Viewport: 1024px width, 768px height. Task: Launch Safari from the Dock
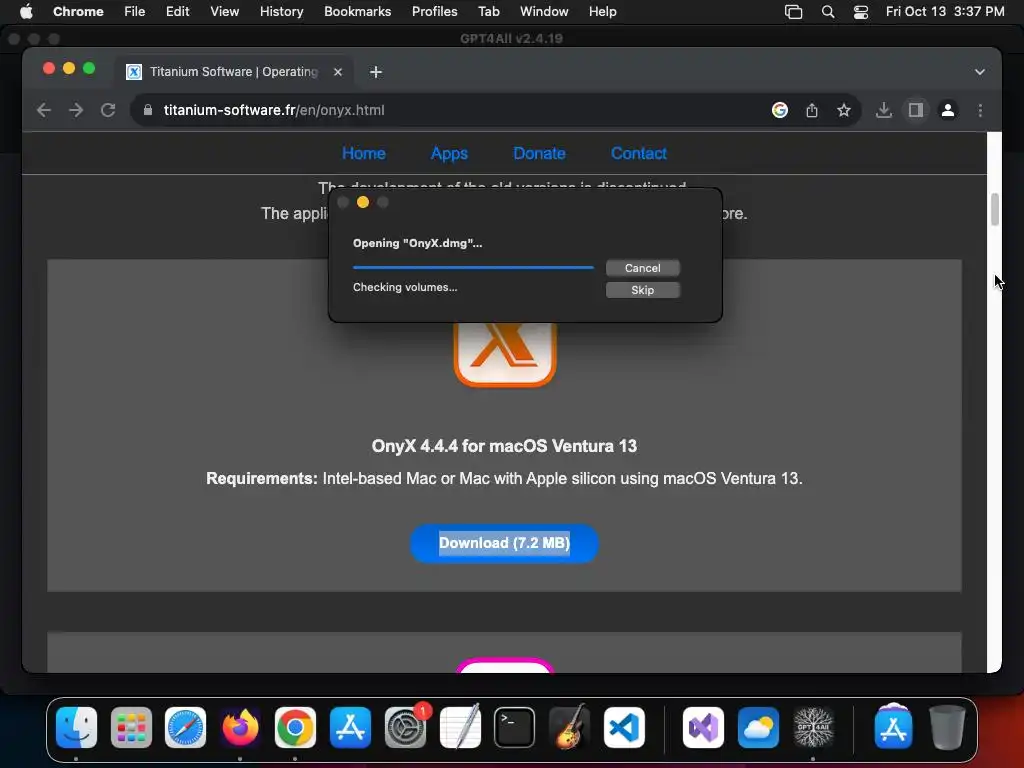coord(185,728)
